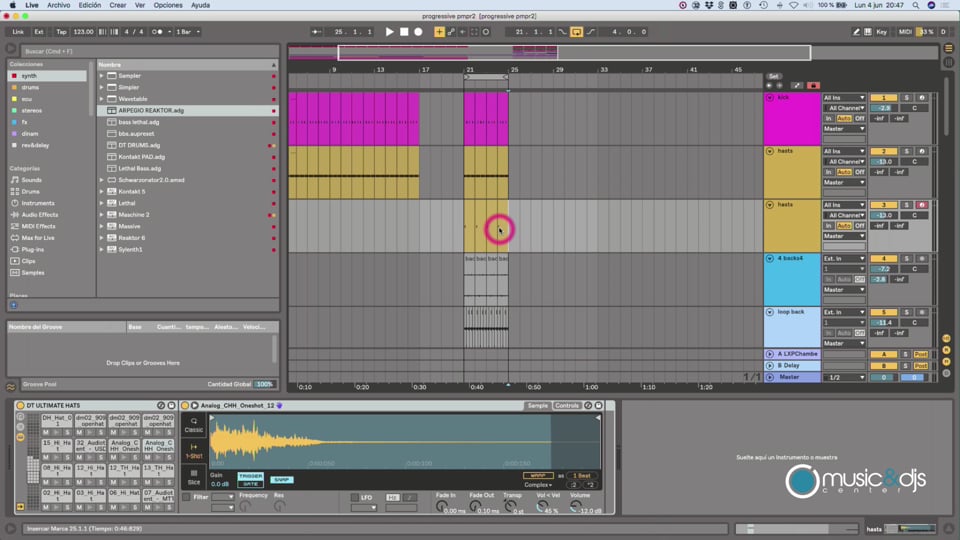
Task: Open the Crear menu
Action: point(118,5)
